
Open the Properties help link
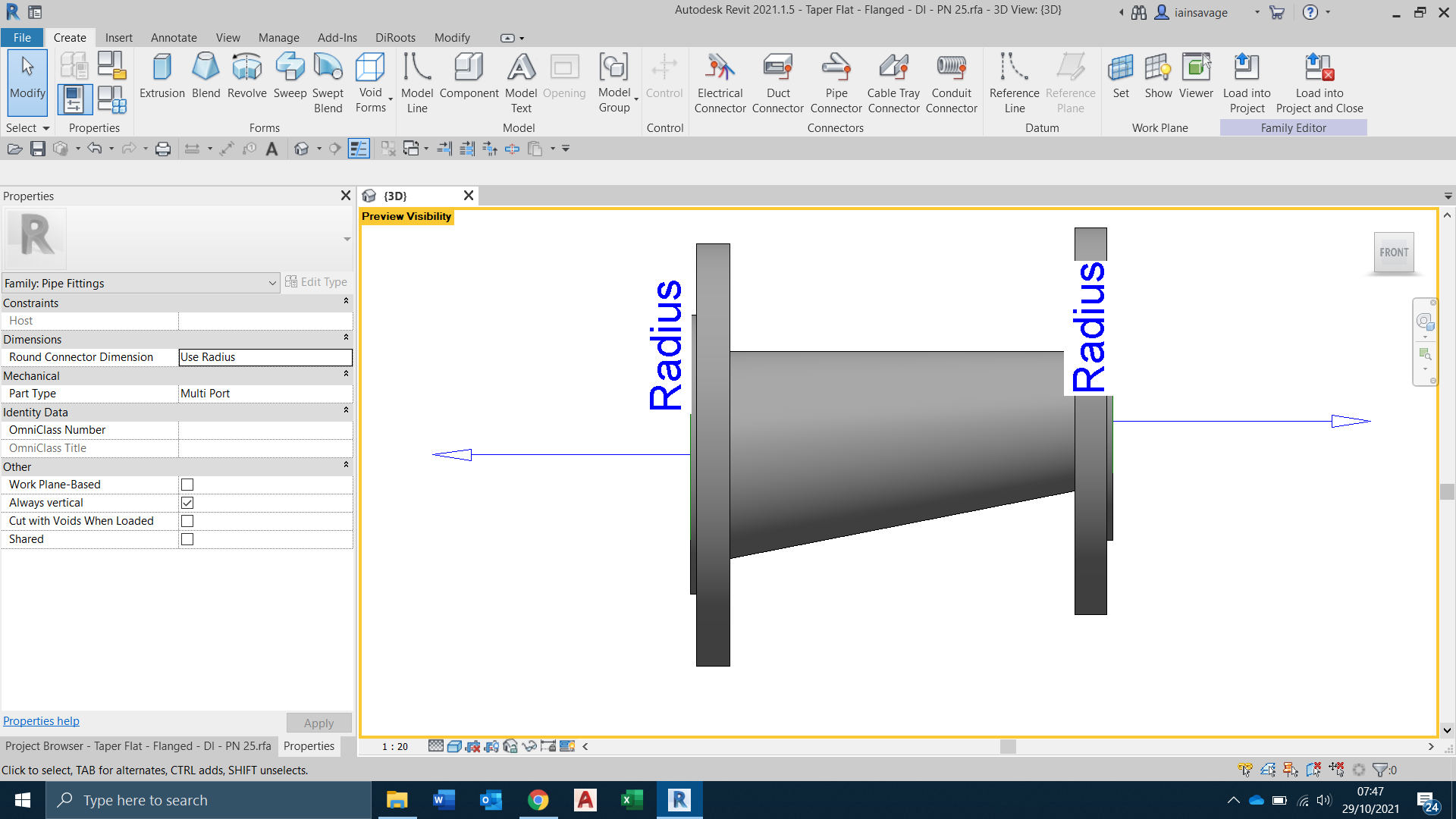coord(41,720)
